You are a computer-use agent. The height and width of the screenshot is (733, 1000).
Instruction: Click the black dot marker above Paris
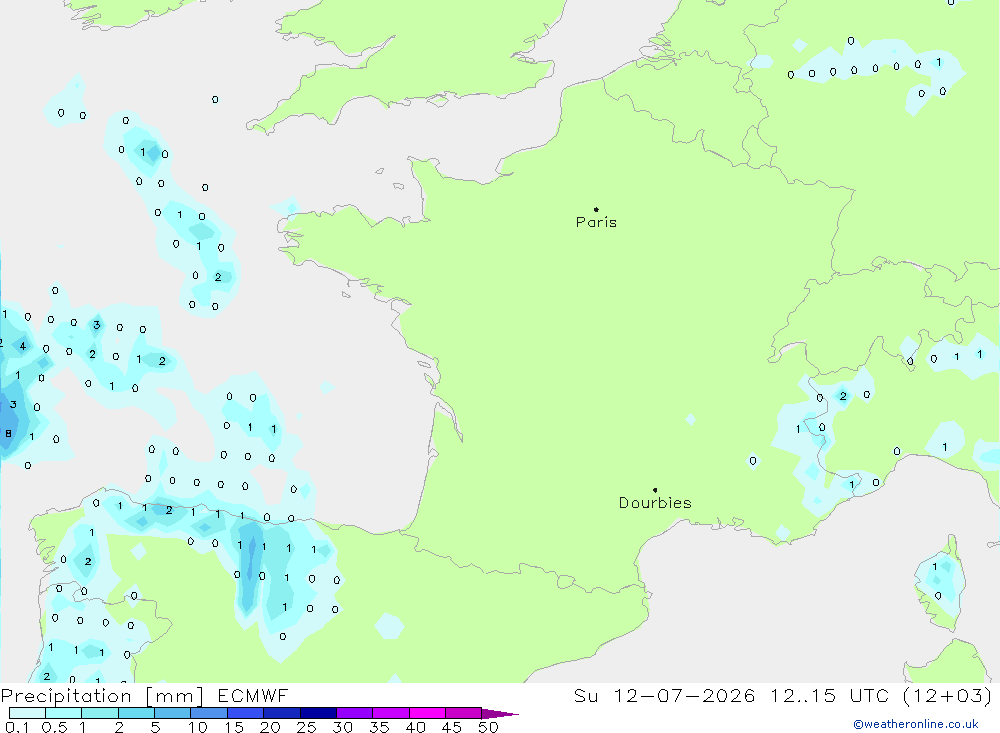tap(596, 209)
